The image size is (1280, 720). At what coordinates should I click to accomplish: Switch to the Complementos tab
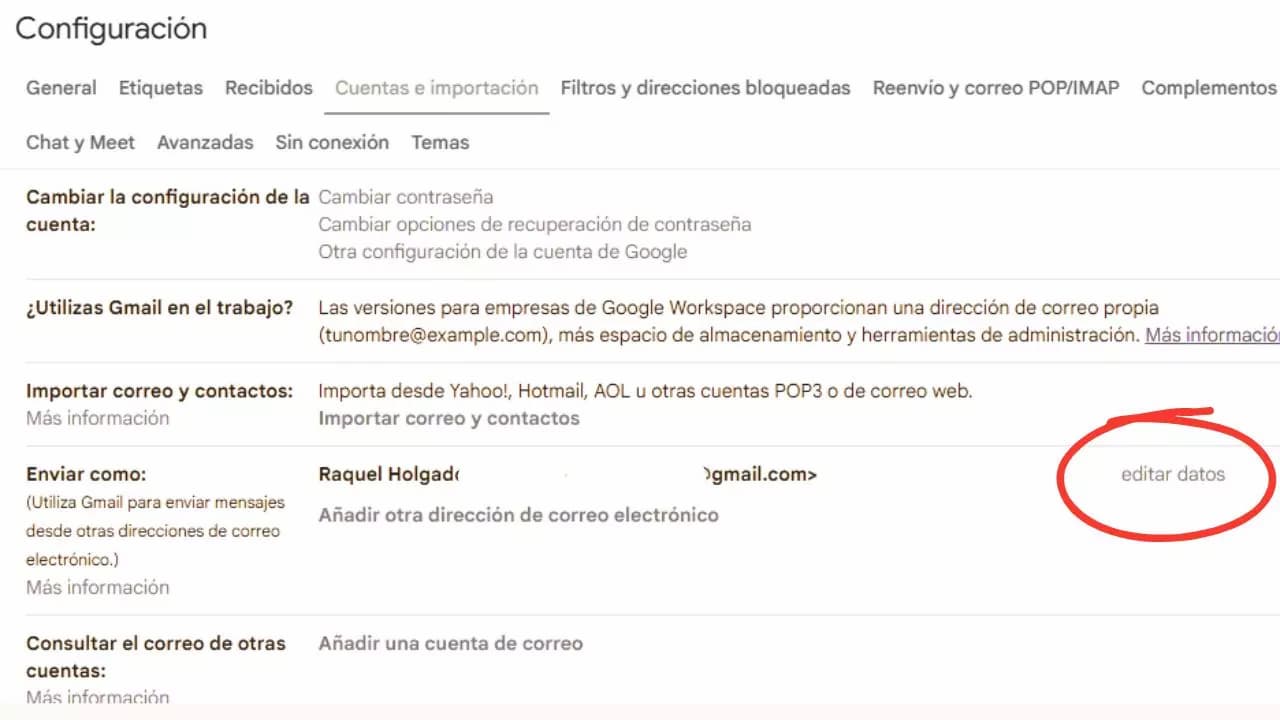point(1208,88)
